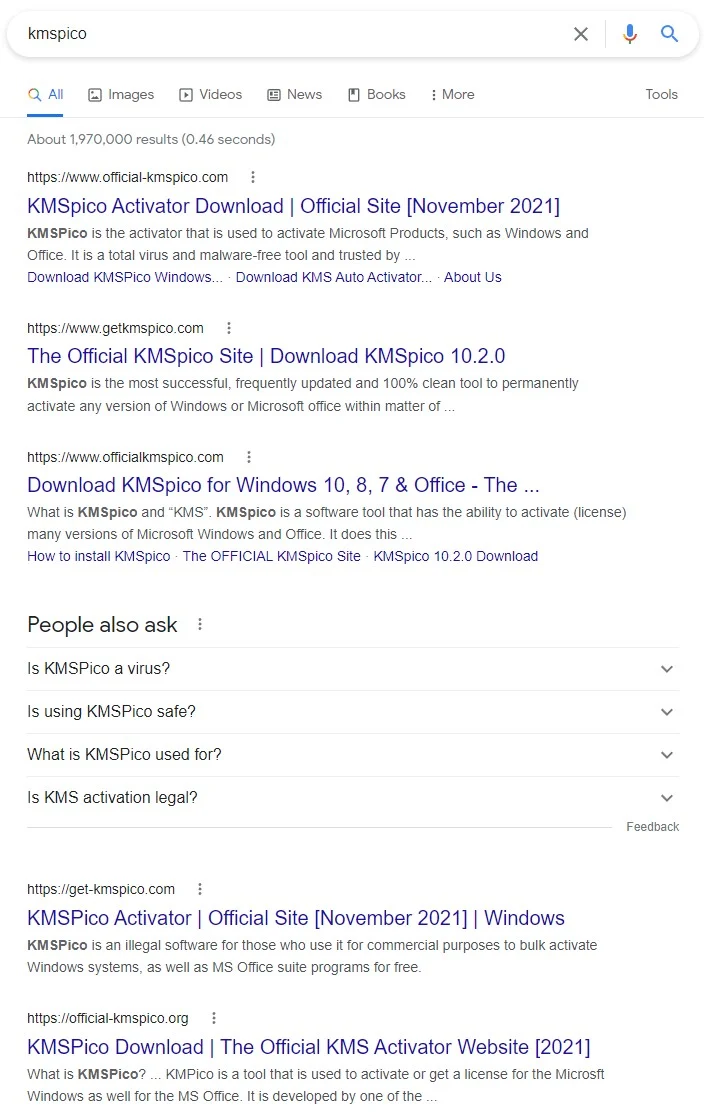The image size is (704, 1112).
Task: Expand "Is KMS activation legal?" question
Action: coord(353,798)
